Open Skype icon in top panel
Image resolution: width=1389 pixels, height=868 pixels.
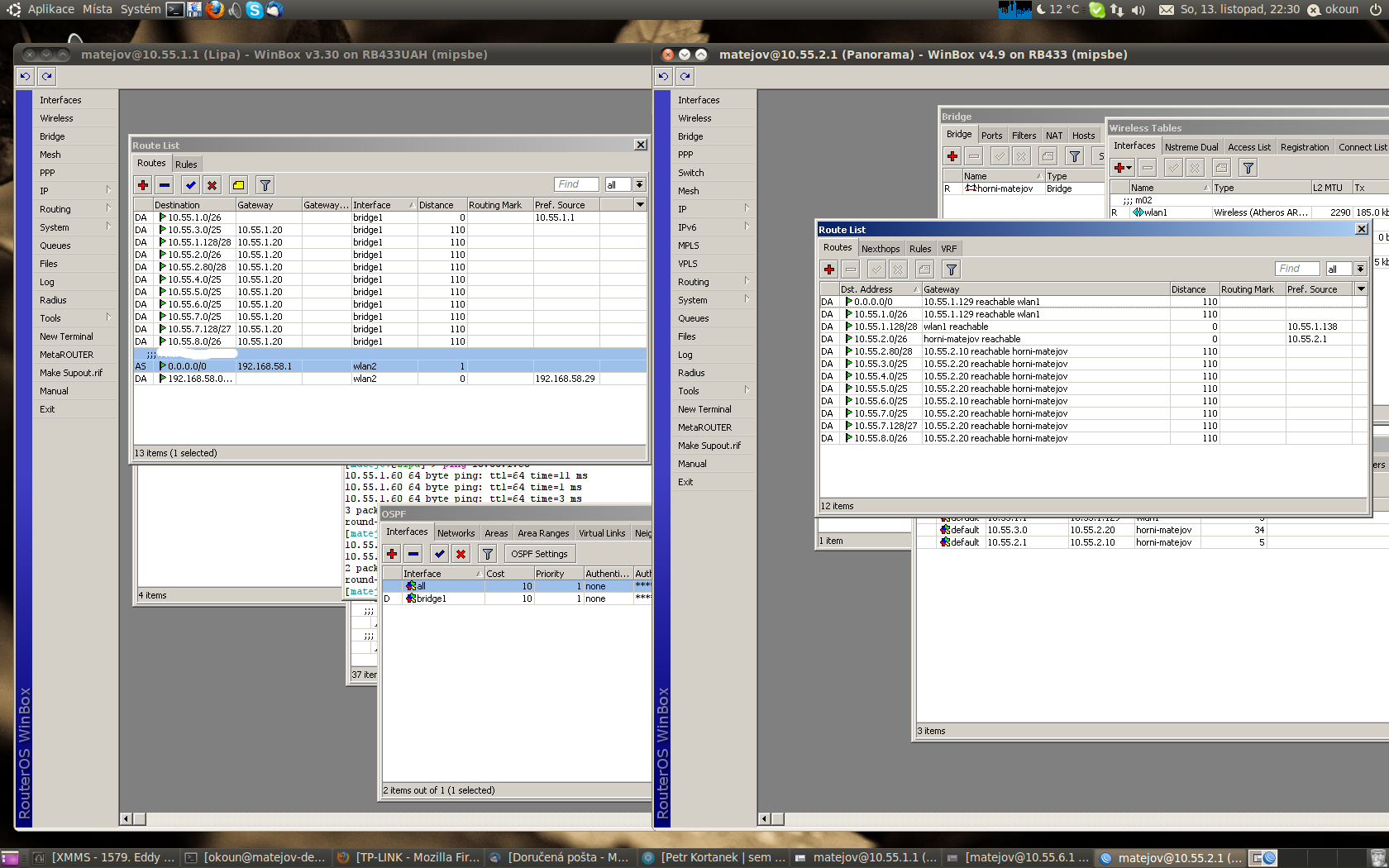[x=255, y=10]
